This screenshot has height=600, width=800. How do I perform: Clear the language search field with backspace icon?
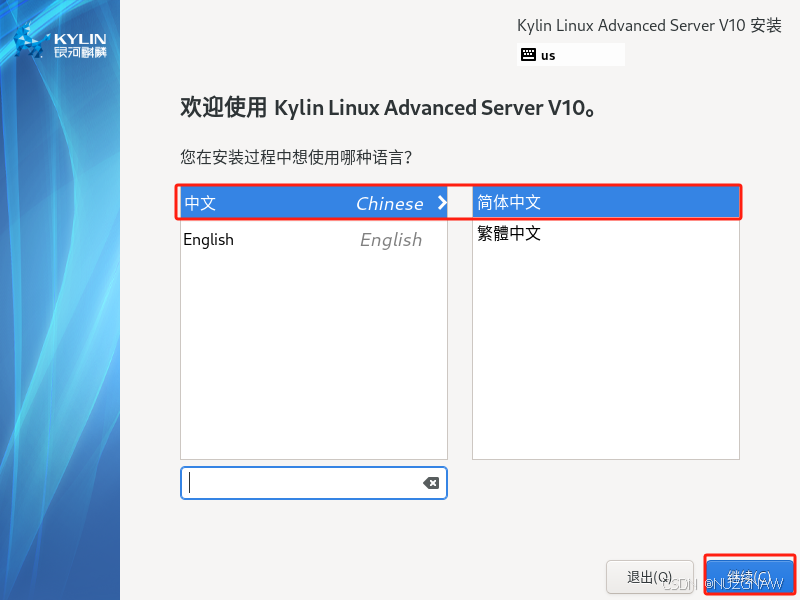431,483
